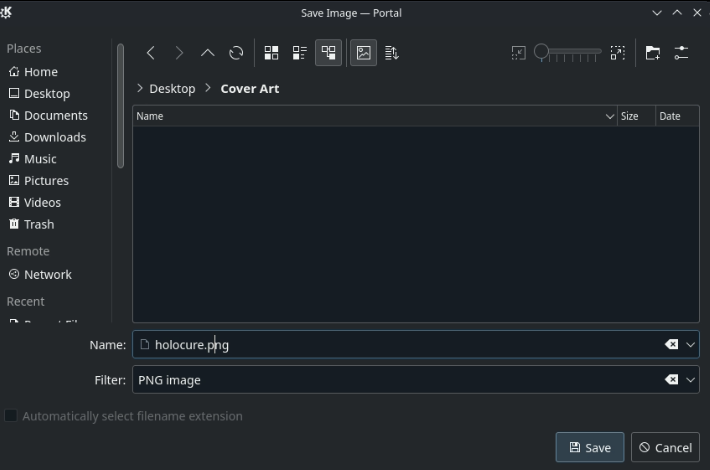Switch to icons view mode
Screen dimensions: 710x470
pyautogui.click(x=271, y=53)
